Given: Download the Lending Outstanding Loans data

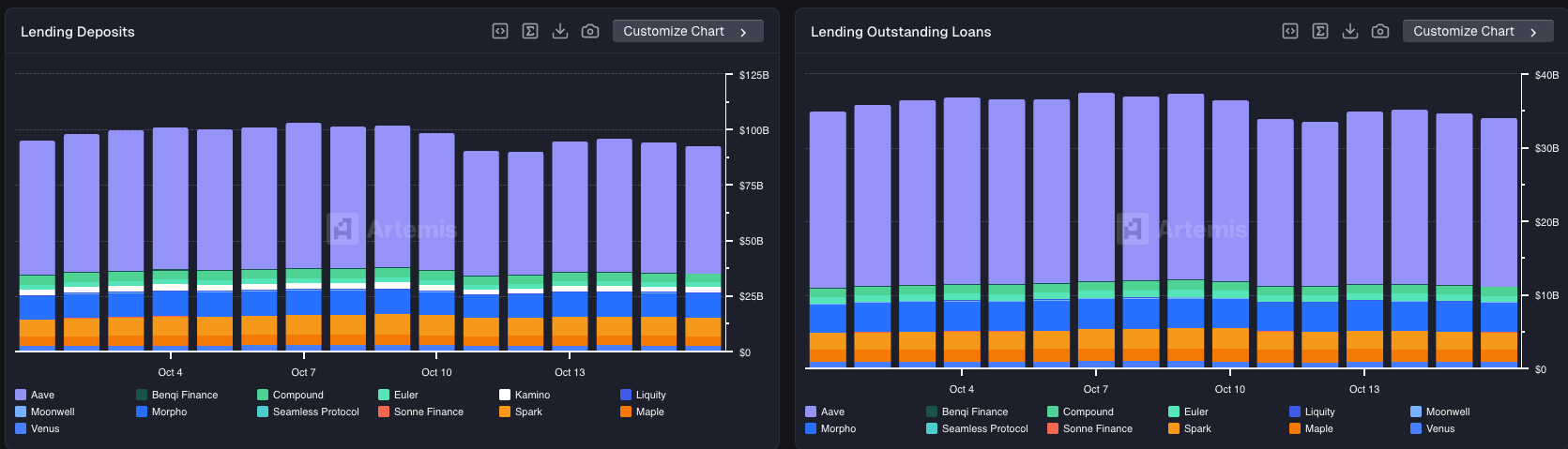Looking at the screenshot, I should coord(1350,31).
